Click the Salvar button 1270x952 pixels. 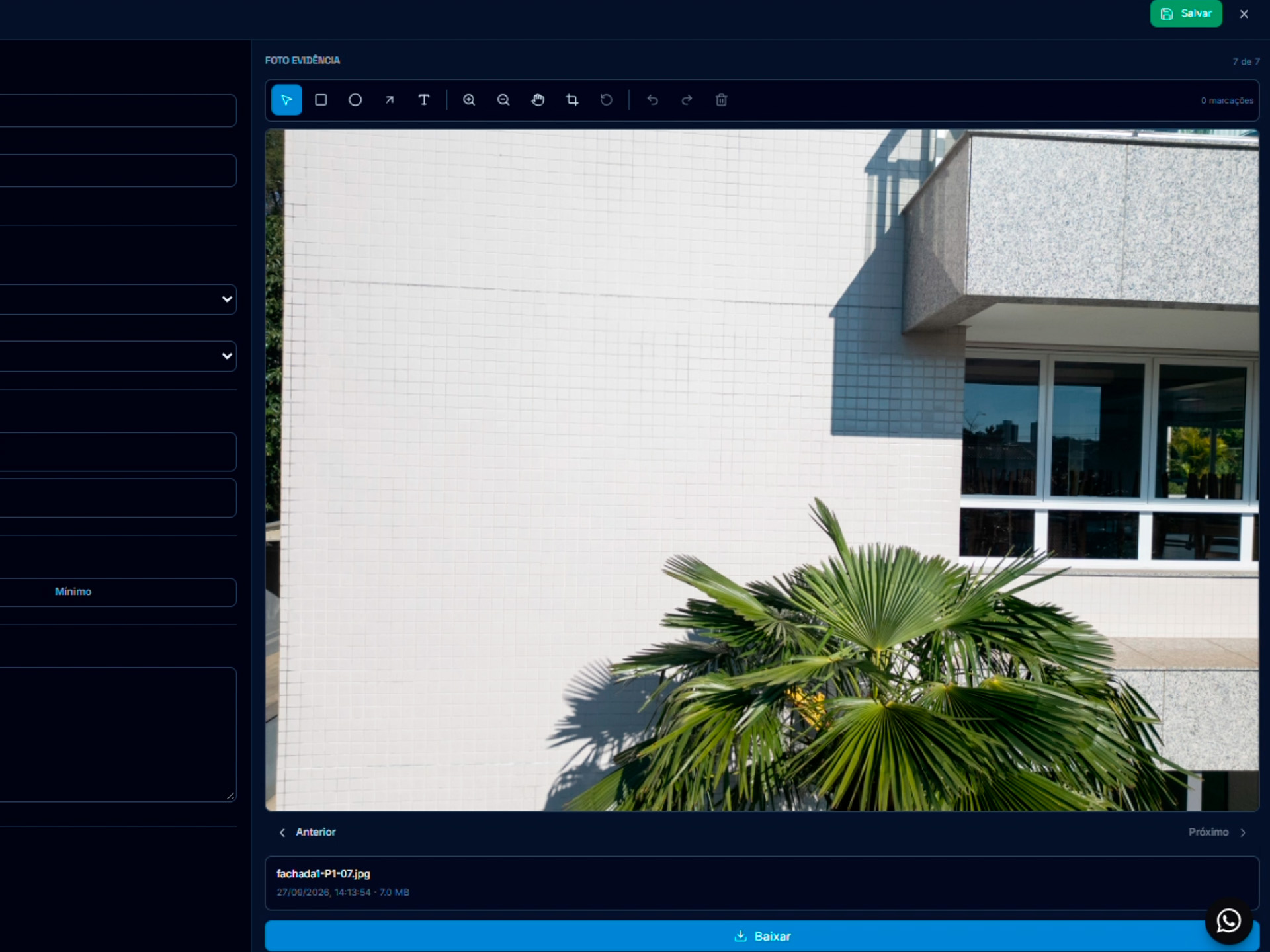point(1186,13)
